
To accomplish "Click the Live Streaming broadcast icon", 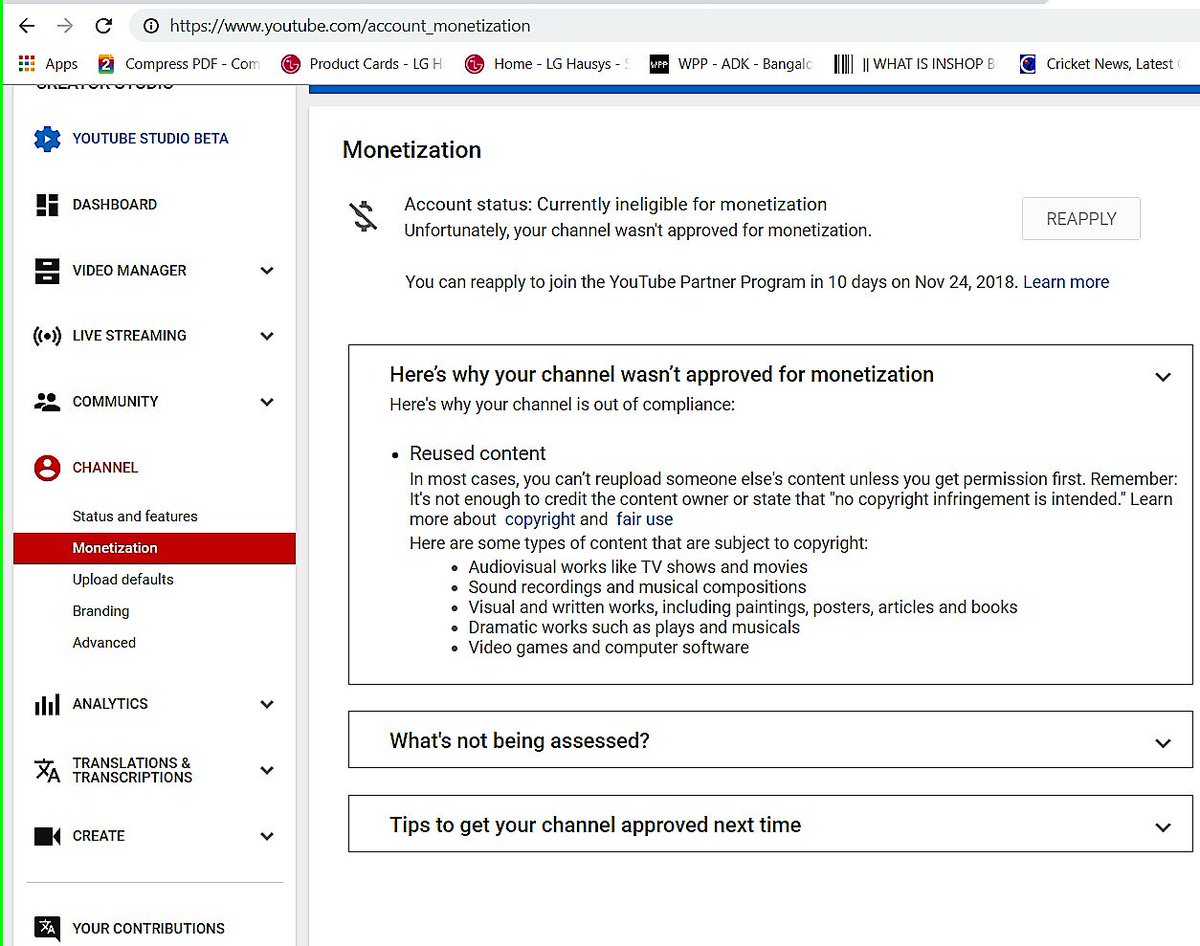I will coord(47,336).
